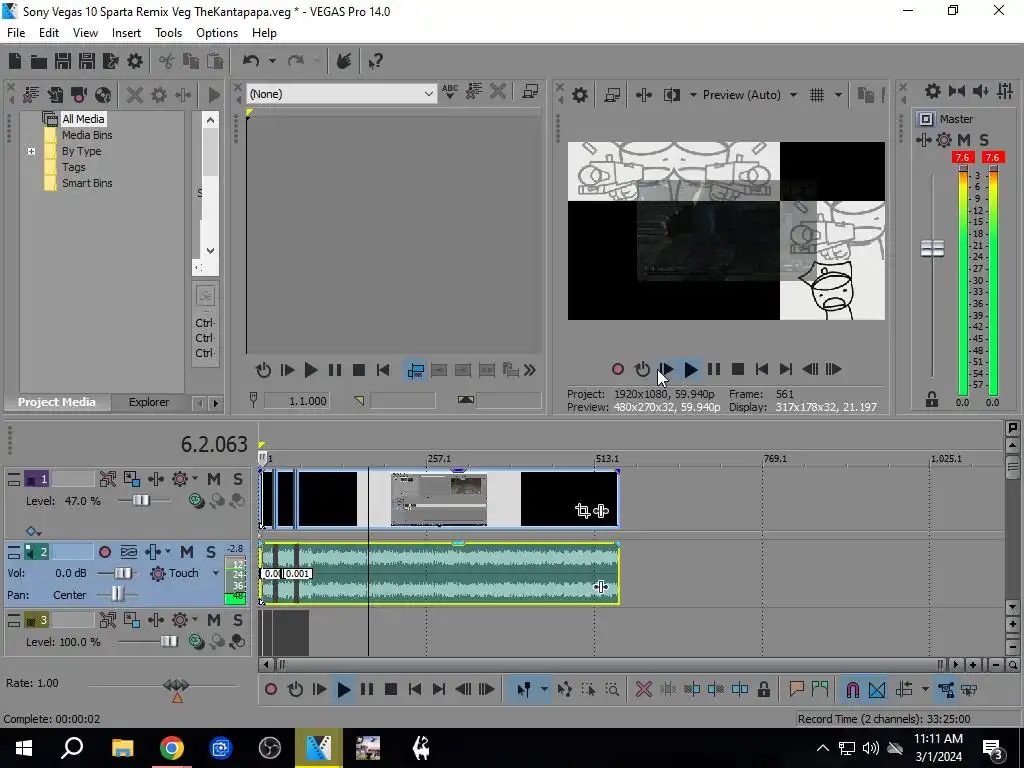Arm Track 2 for record
Image resolution: width=1024 pixels, height=768 pixels.
(x=104, y=552)
